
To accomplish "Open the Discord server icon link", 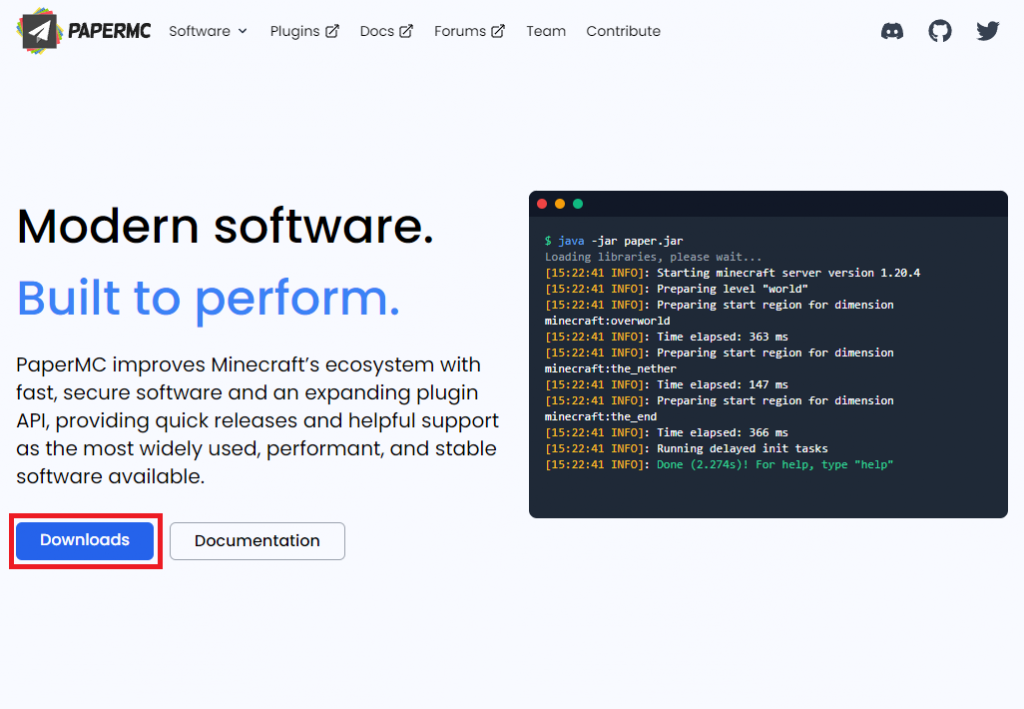I will click(892, 31).
